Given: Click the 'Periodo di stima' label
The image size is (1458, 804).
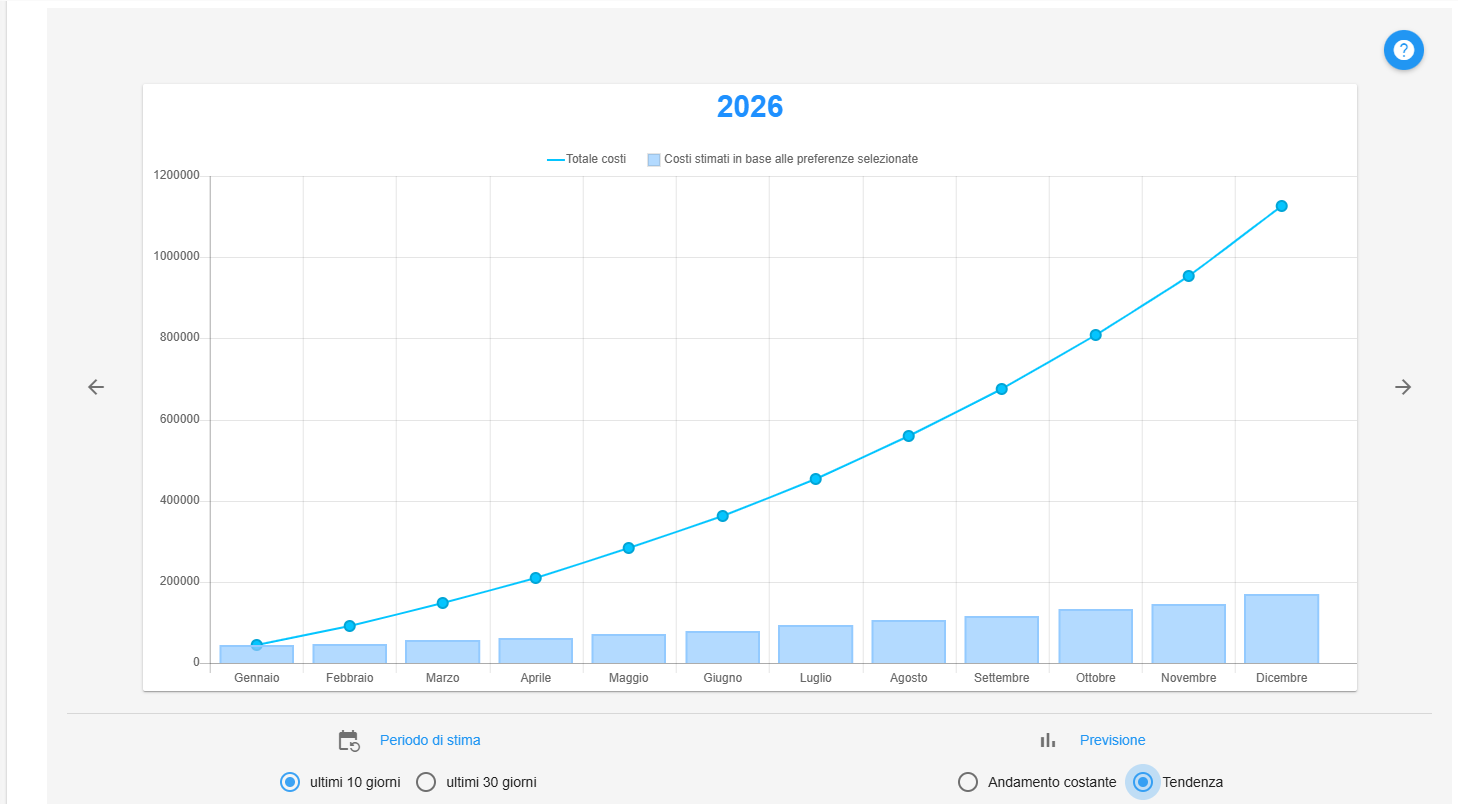Looking at the screenshot, I should click(x=430, y=740).
